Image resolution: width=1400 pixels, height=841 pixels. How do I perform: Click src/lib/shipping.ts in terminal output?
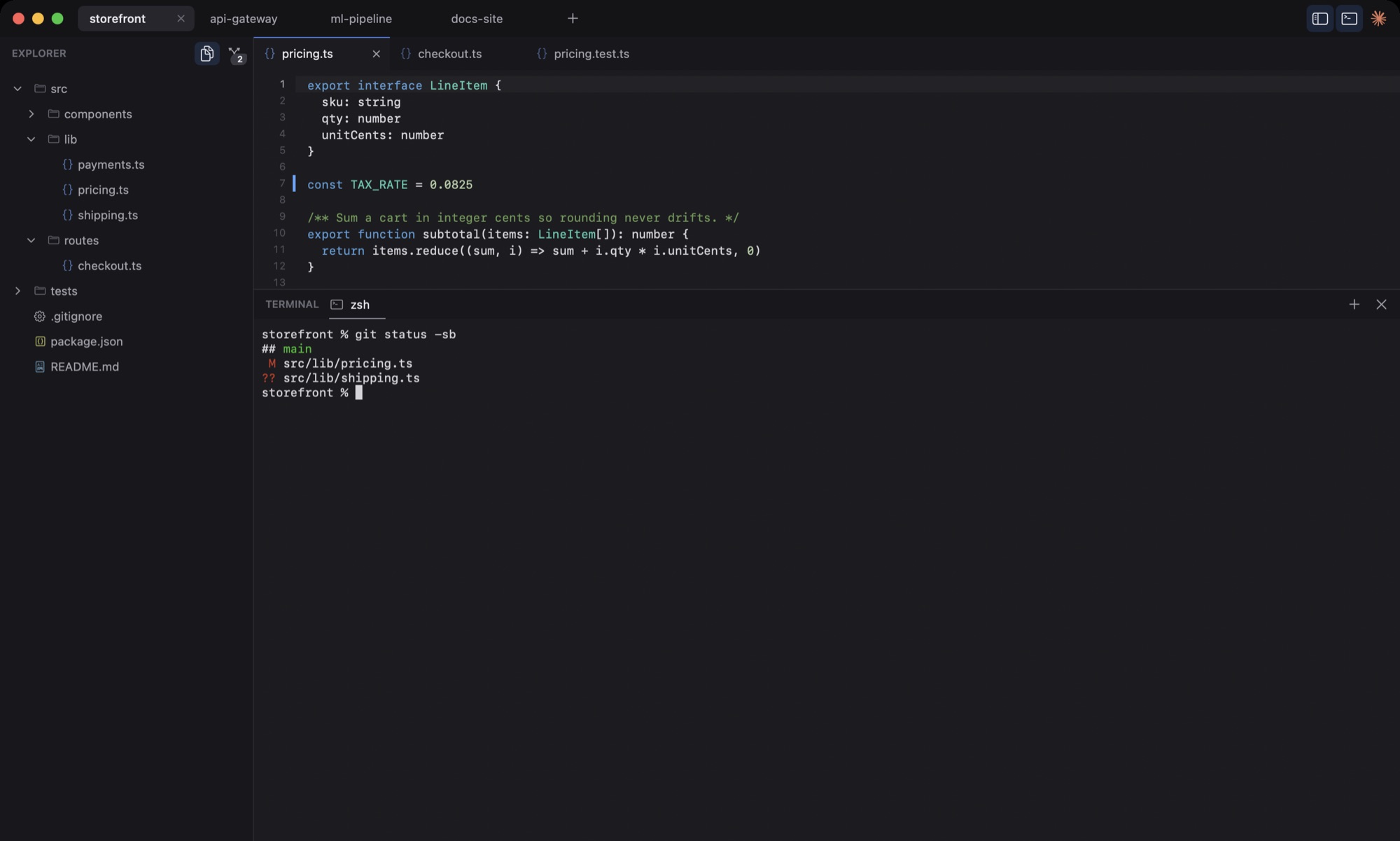pos(351,378)
